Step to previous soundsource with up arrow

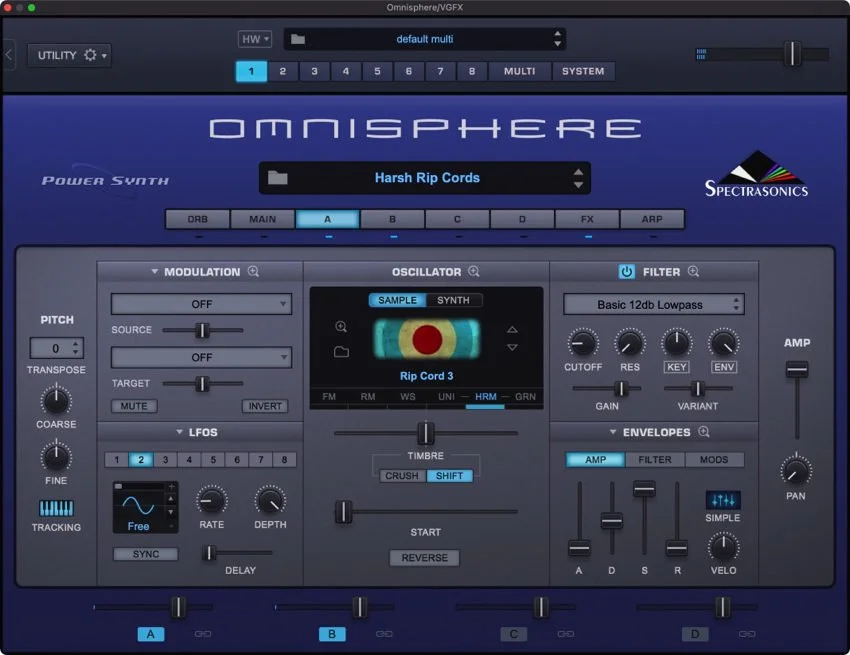pyautogui.click(x=512, y=330)
